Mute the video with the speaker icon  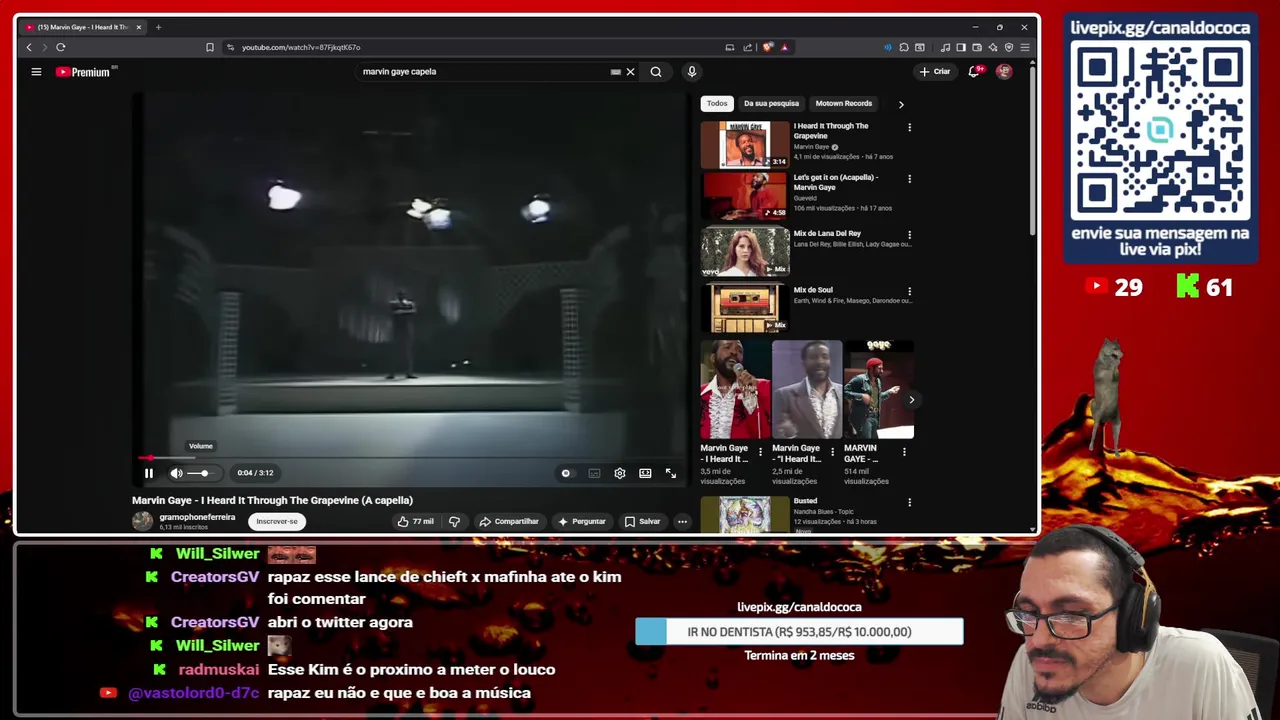[x=176, y=473]
